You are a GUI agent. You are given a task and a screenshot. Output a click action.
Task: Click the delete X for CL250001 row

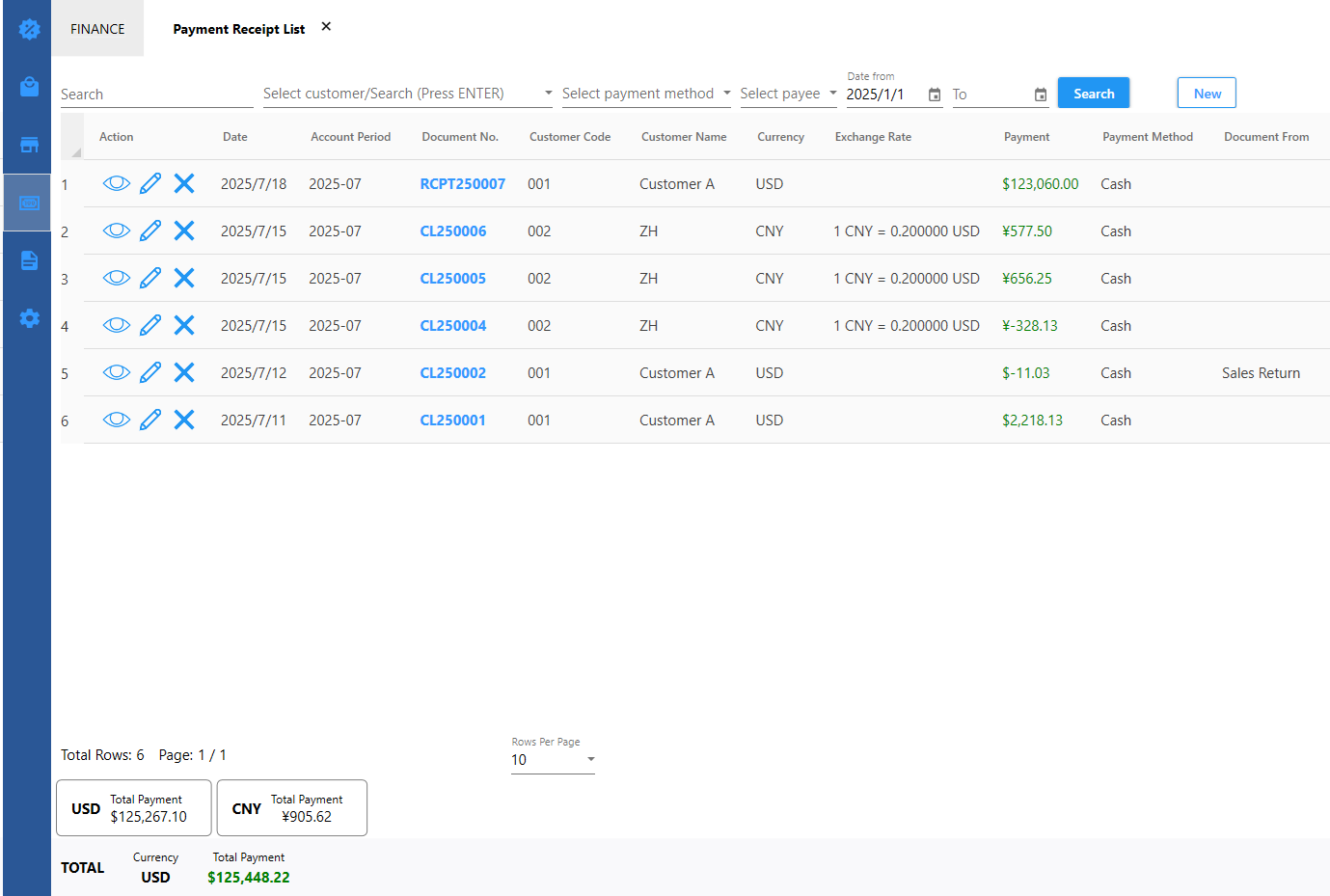(x=184, y=420)
